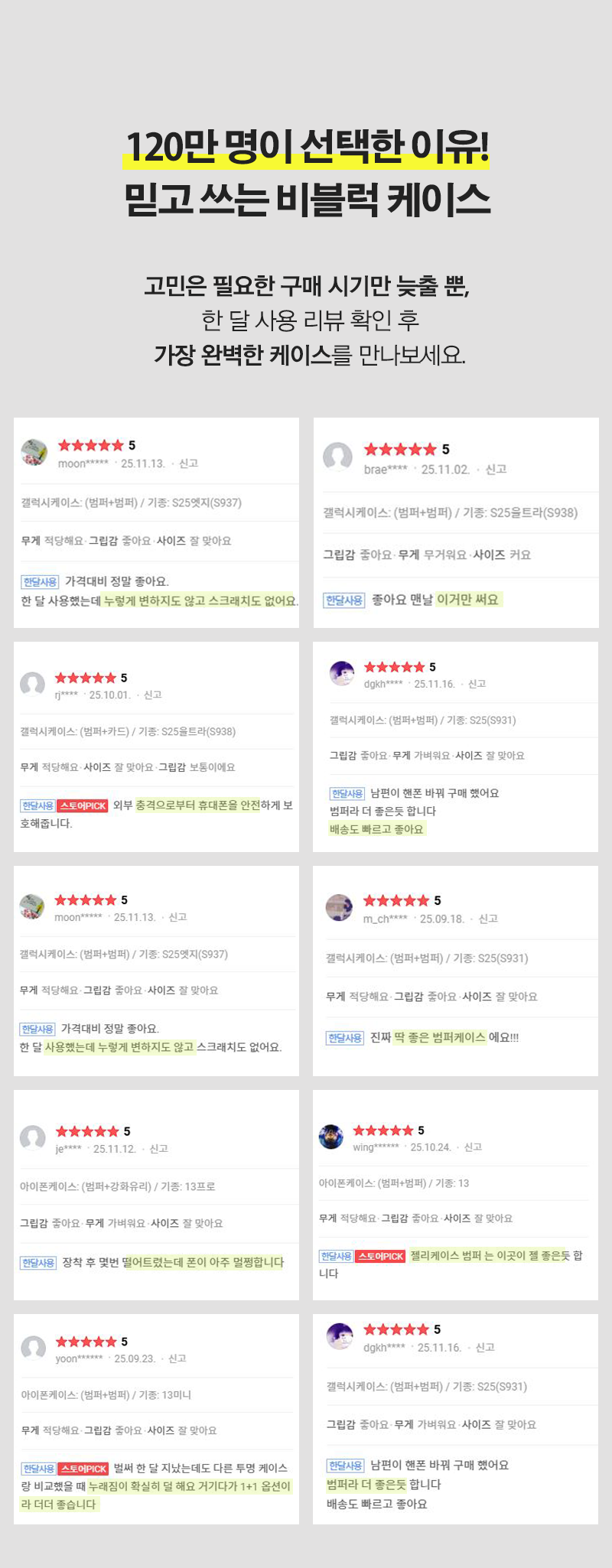Click 신고 next to yoon****** review date
This screenshot has width=612, height=1568.
(x=177, y=1358)
